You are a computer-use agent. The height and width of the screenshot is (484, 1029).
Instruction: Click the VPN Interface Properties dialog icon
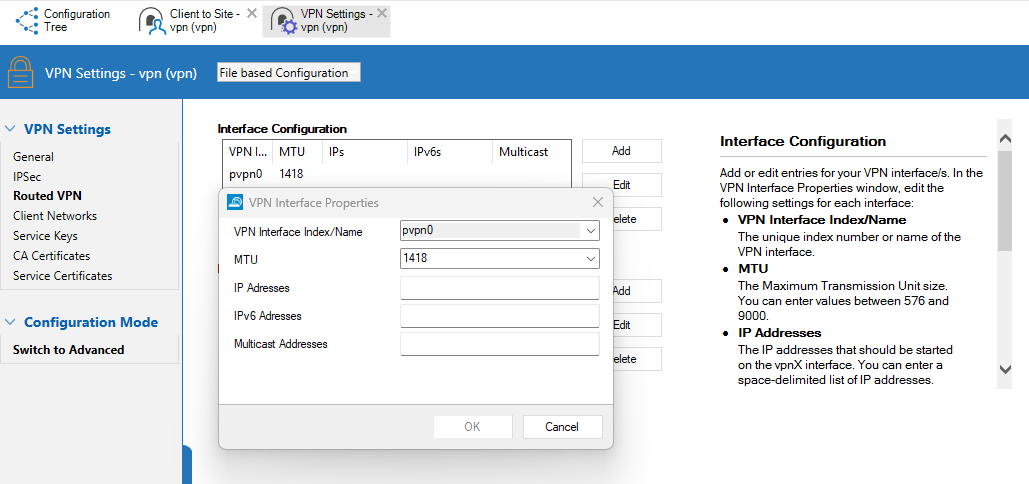coord(236,202)
